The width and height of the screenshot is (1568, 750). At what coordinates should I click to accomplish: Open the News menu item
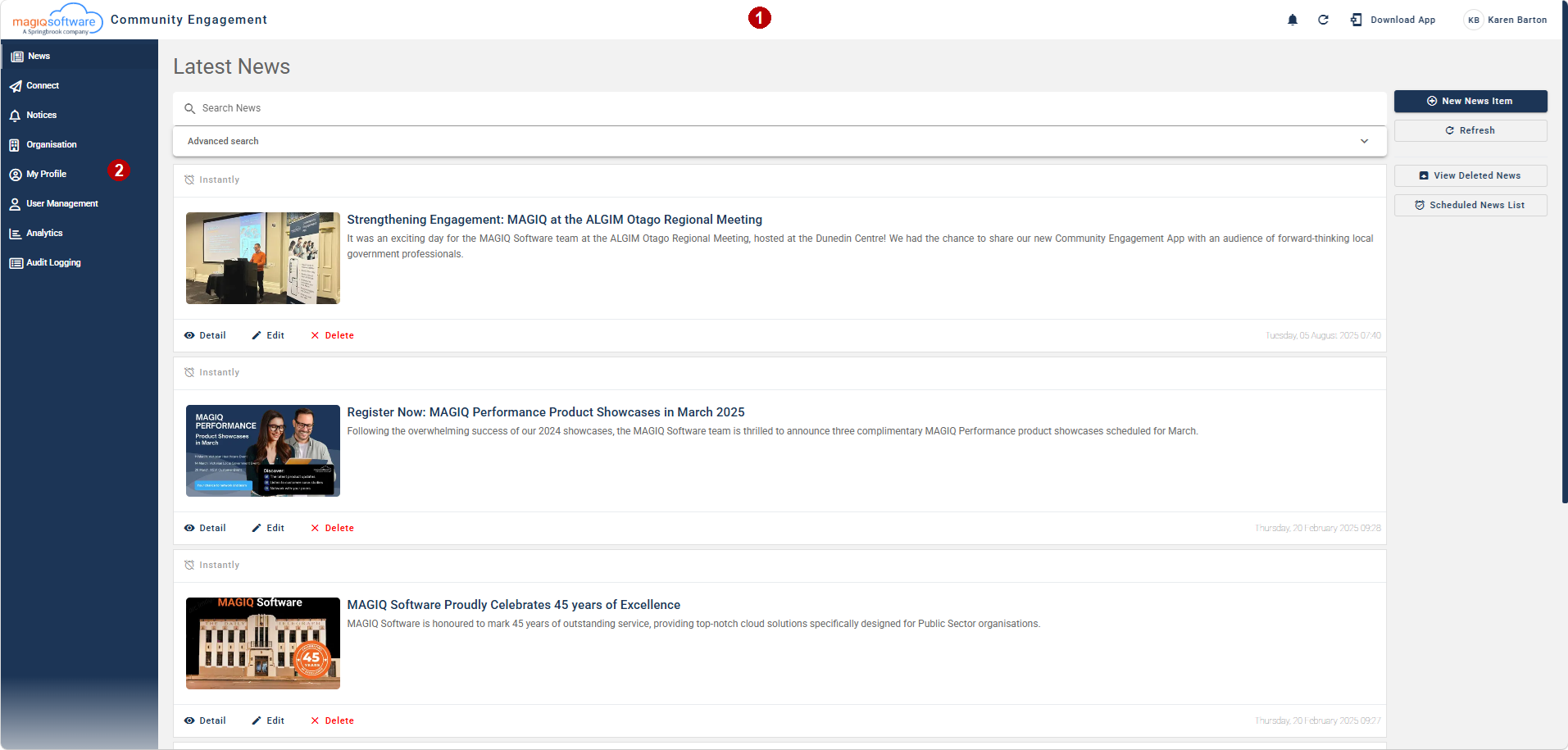click(x=79, y=56)
